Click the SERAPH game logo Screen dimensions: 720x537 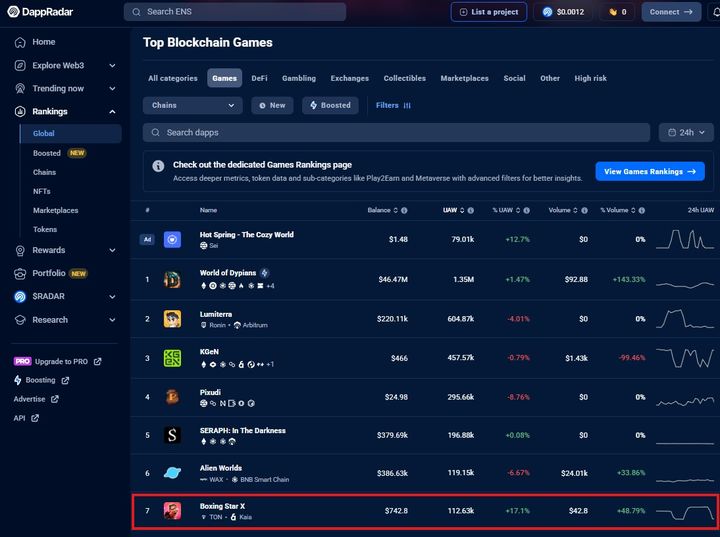172,435
